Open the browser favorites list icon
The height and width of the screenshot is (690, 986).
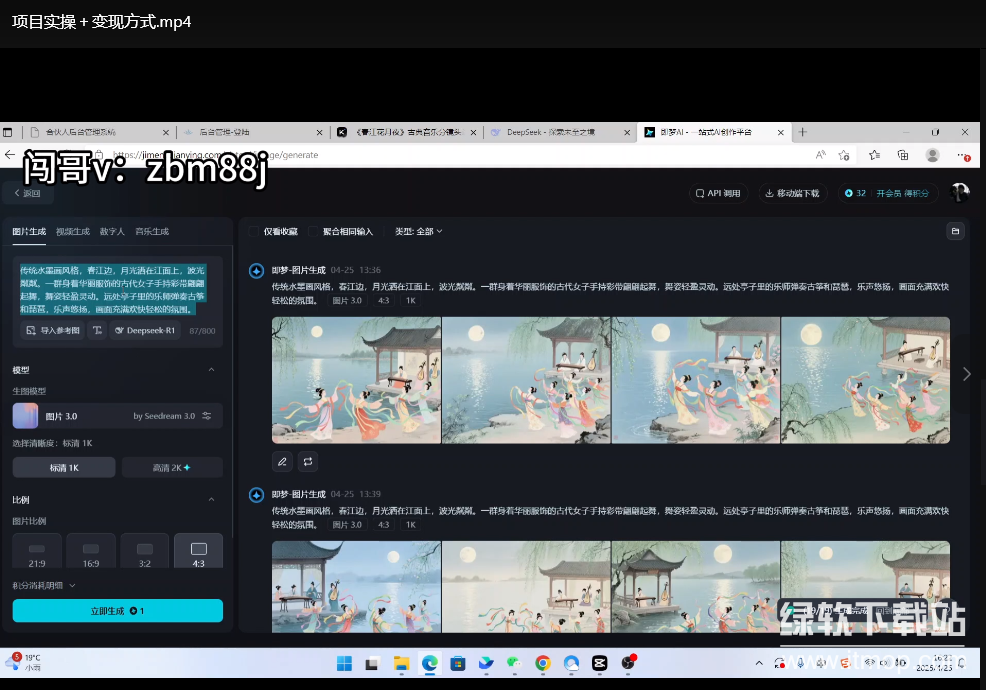(874, 155)
